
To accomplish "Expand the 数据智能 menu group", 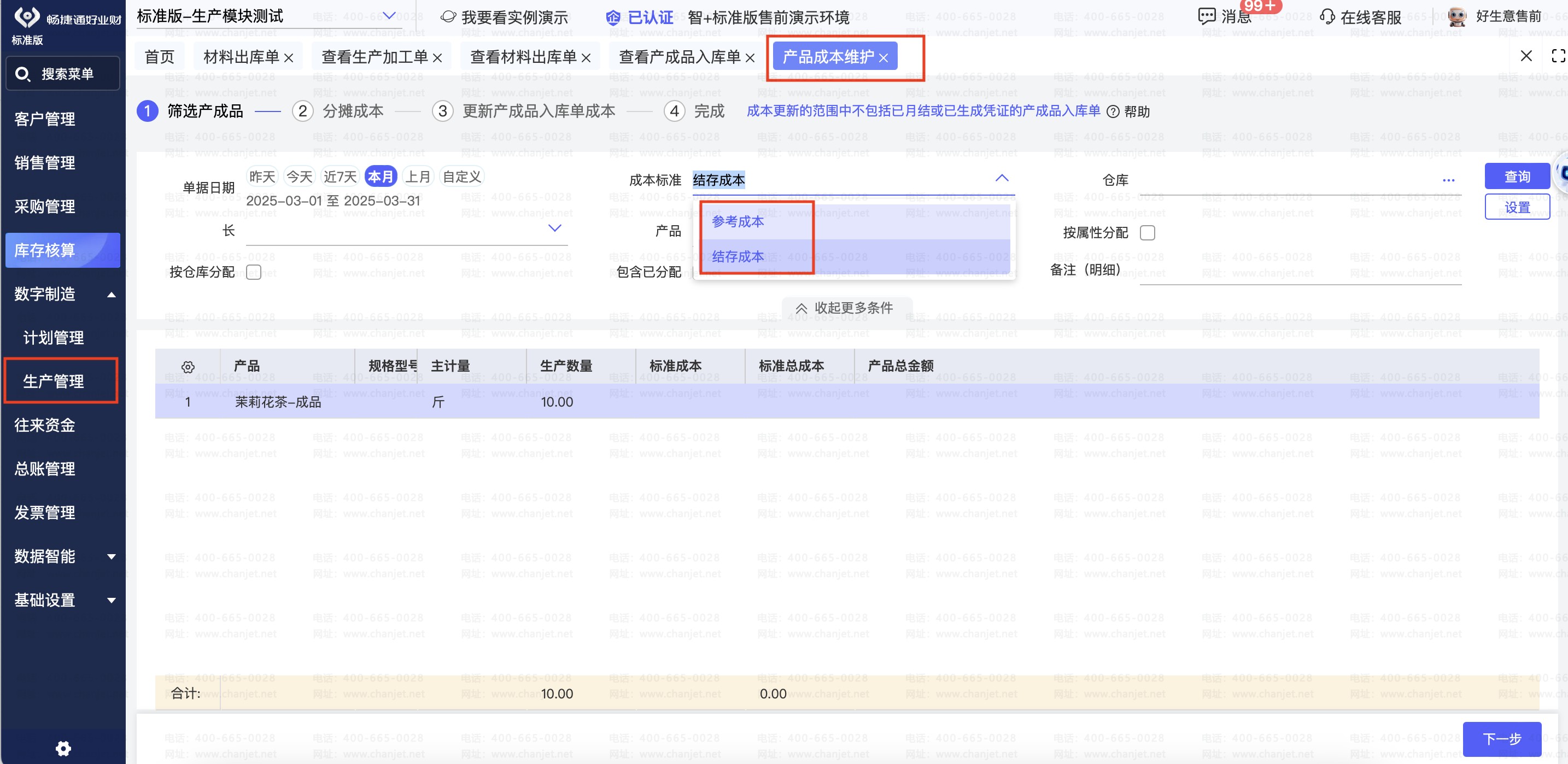I will [x=112, y=557].
